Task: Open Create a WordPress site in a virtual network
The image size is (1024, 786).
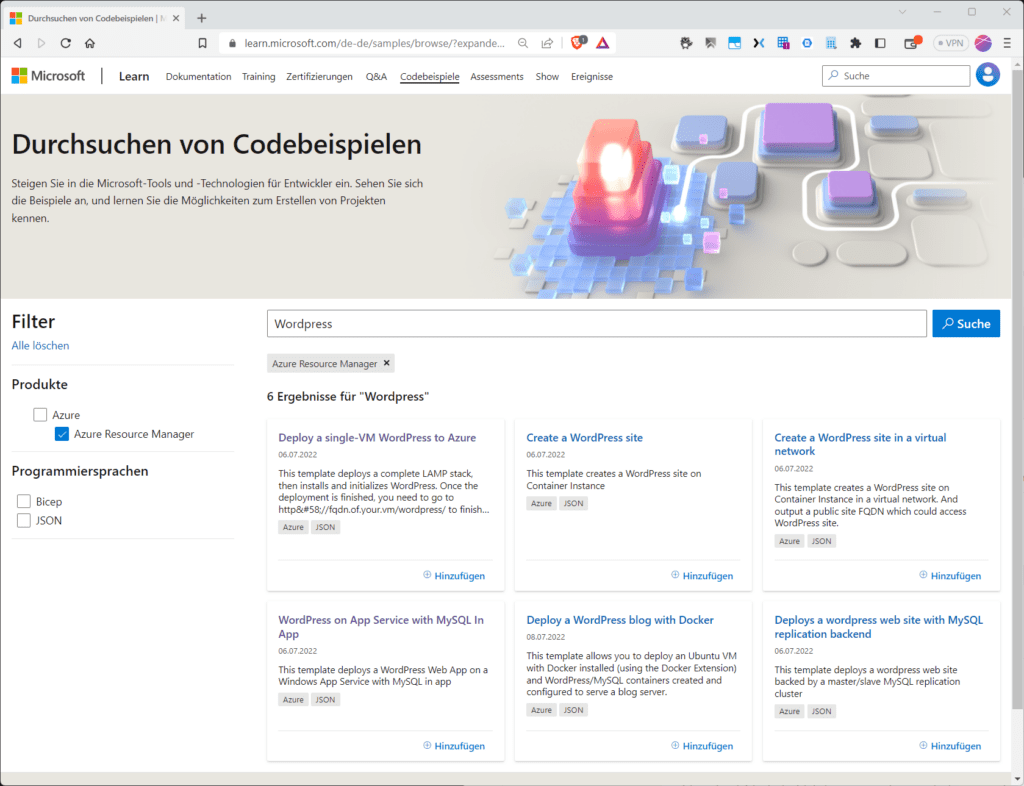Action: 860,444
